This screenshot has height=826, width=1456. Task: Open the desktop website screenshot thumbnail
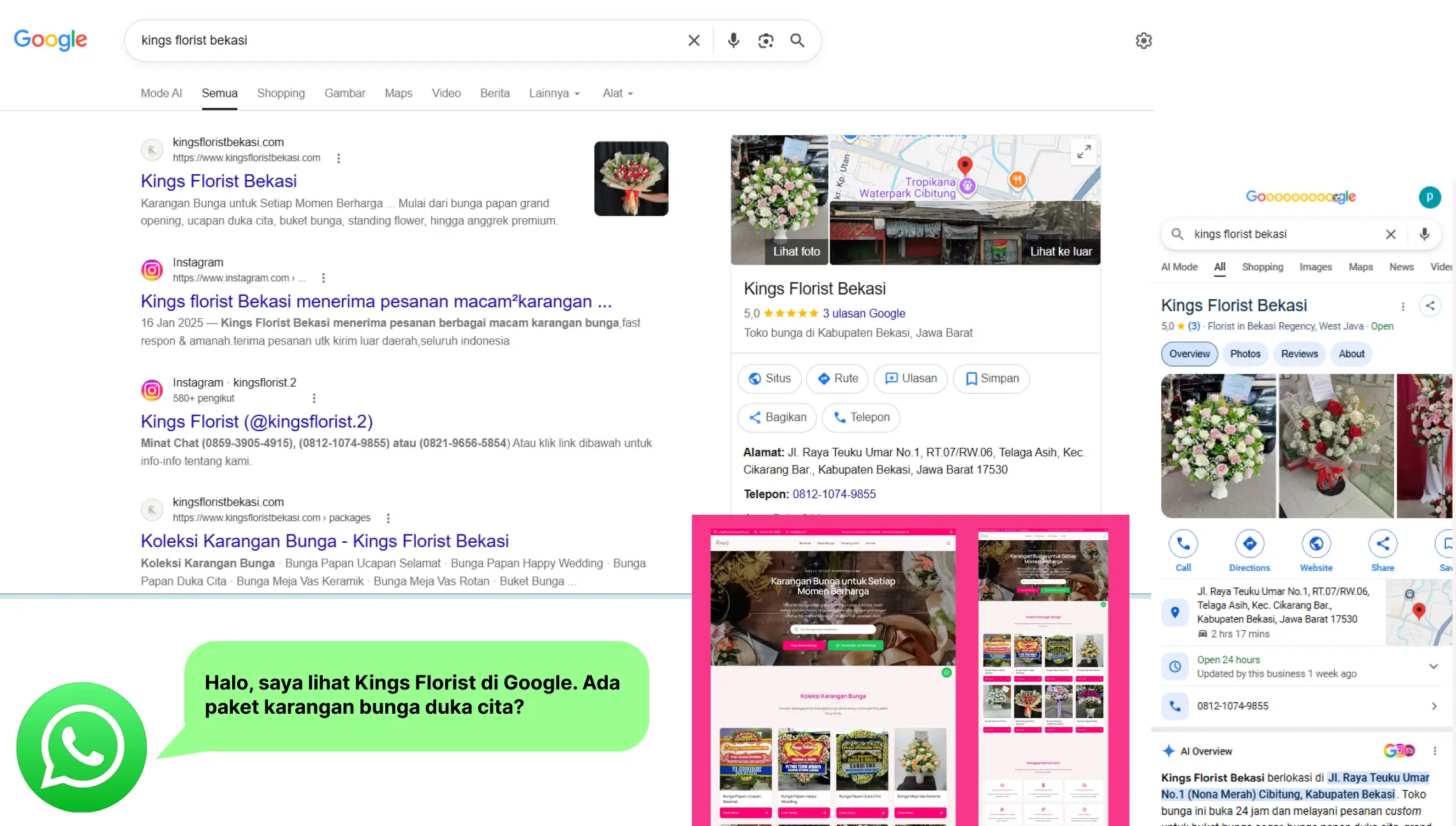pos(832,677)
